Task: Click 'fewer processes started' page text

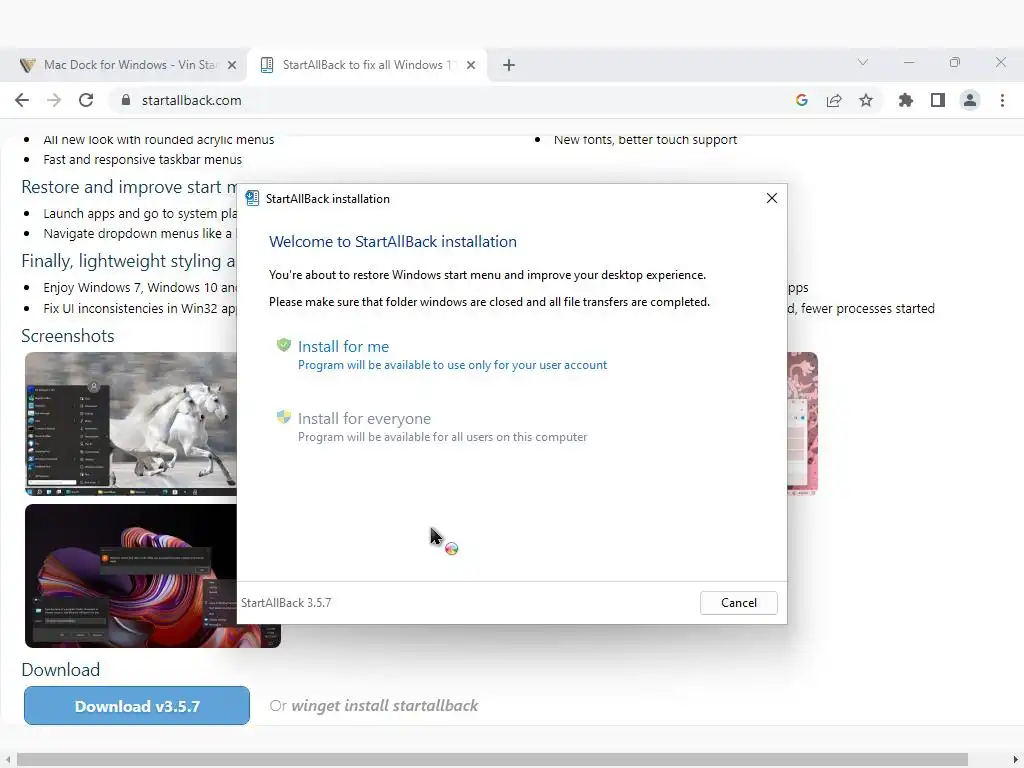Action: [x=868, y=308]
